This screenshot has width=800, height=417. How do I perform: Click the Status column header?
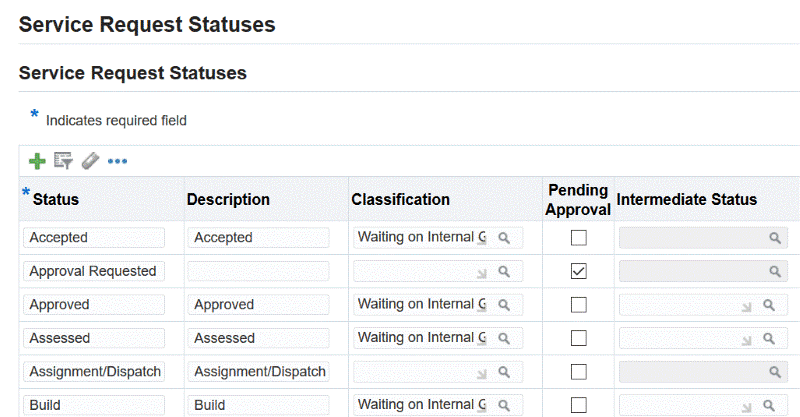point(56,199)
